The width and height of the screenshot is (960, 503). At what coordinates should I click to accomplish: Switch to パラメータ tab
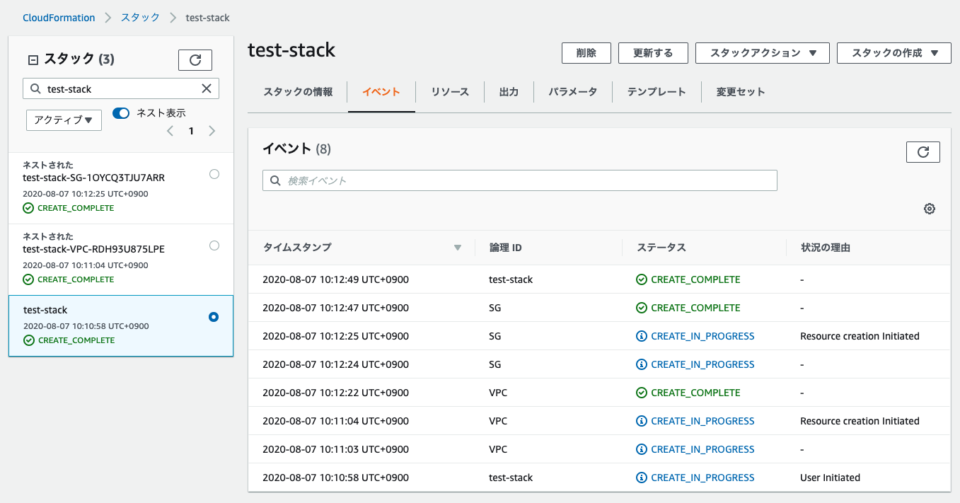(x=572, y=92)
